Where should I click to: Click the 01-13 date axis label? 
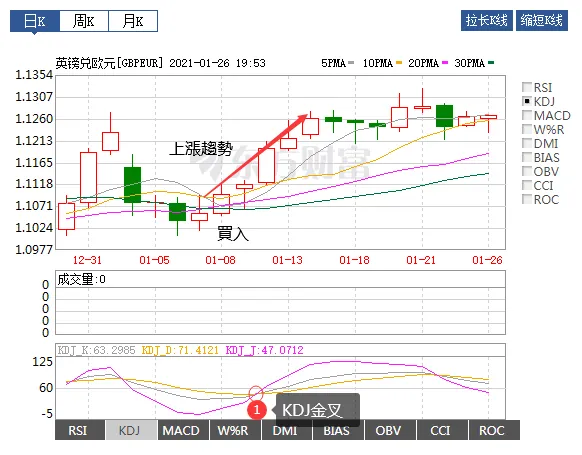pos(287,260)
